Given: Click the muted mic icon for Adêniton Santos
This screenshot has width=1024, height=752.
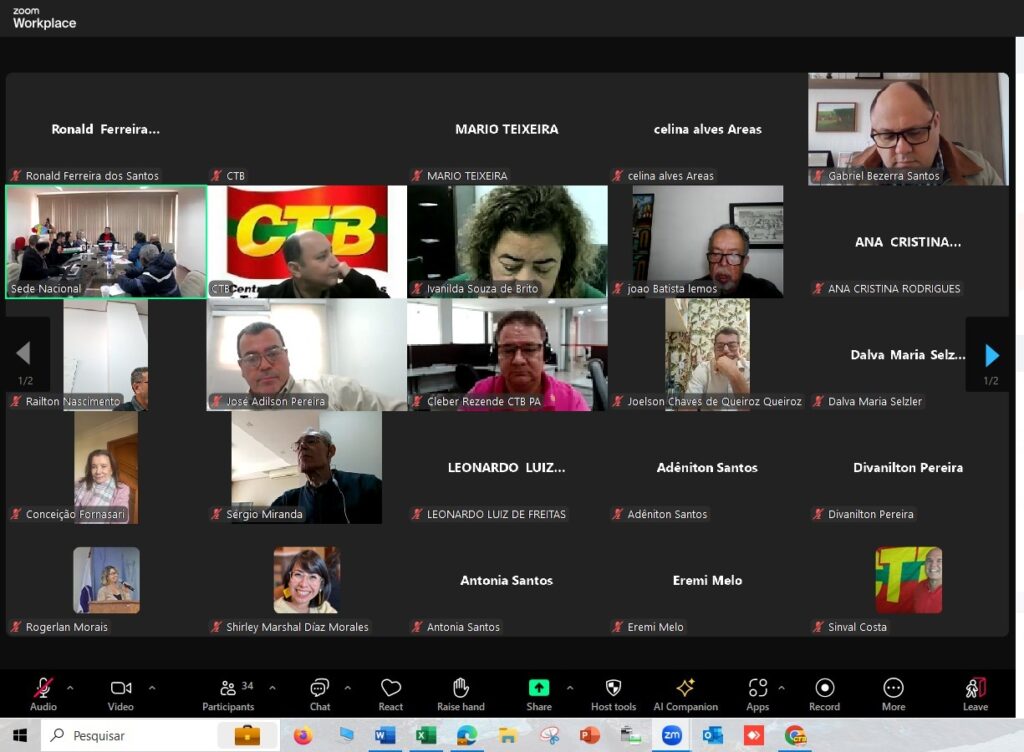Looking at the screenshot, I should tap(618, 514).
